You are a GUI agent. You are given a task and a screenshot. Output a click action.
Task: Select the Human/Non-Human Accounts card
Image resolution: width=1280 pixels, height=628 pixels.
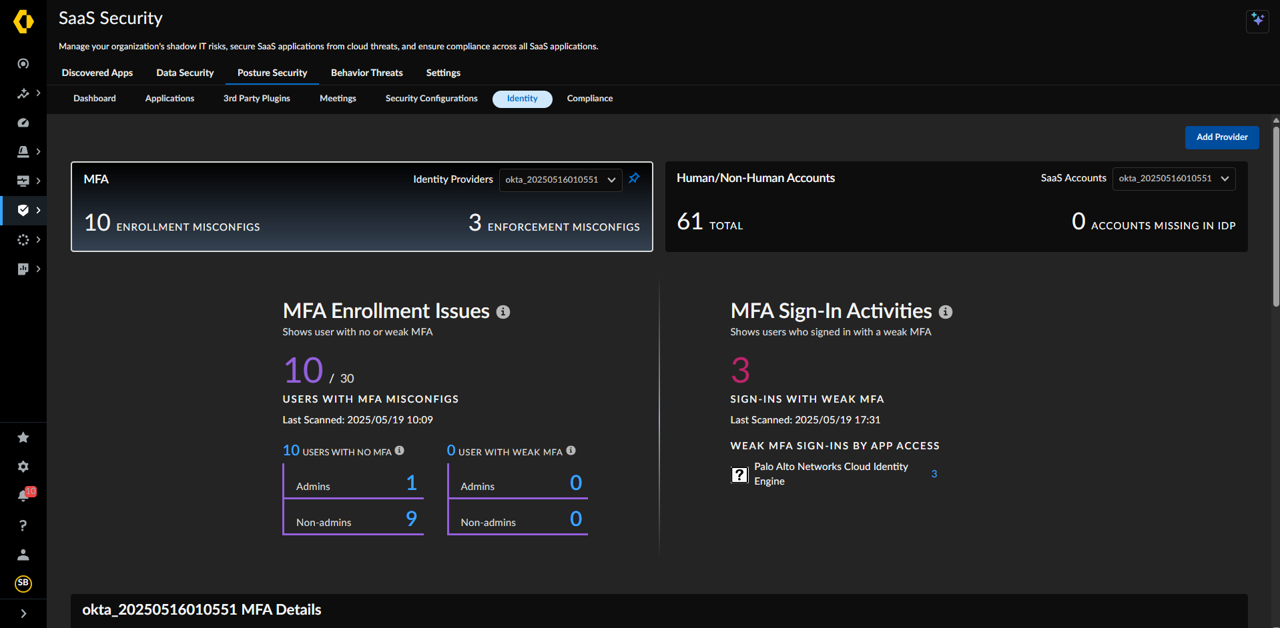(956, 207)
